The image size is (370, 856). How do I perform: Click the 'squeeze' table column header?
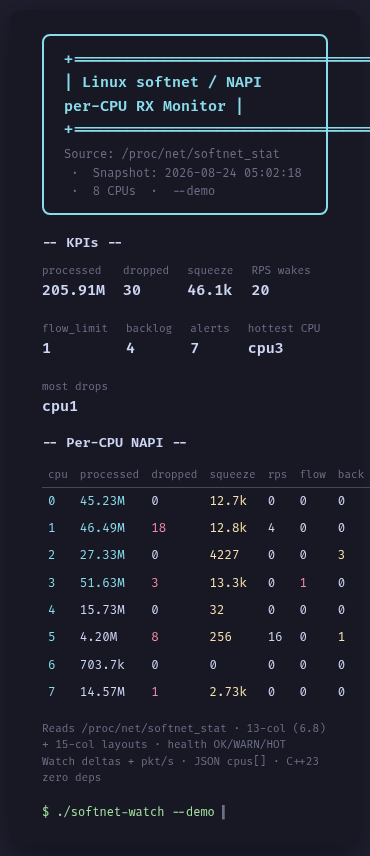(x=232, y=474)
